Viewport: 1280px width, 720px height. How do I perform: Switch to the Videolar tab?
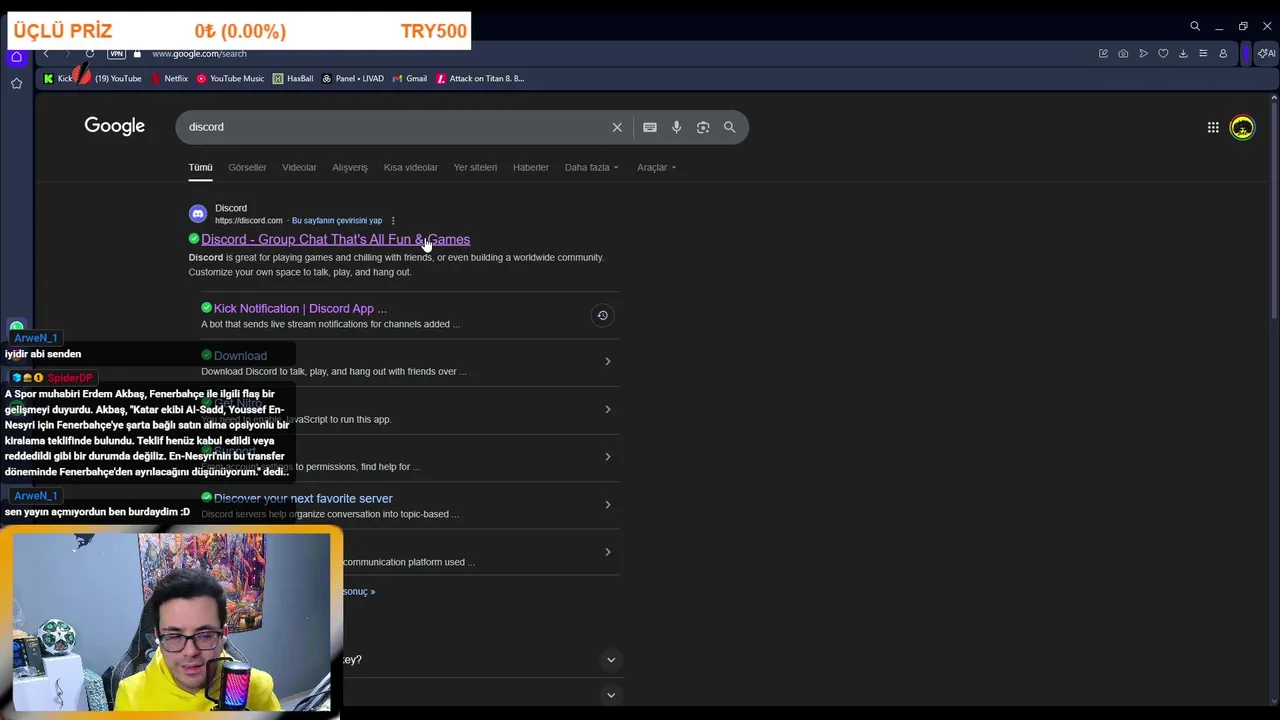(x=299, y=167)
